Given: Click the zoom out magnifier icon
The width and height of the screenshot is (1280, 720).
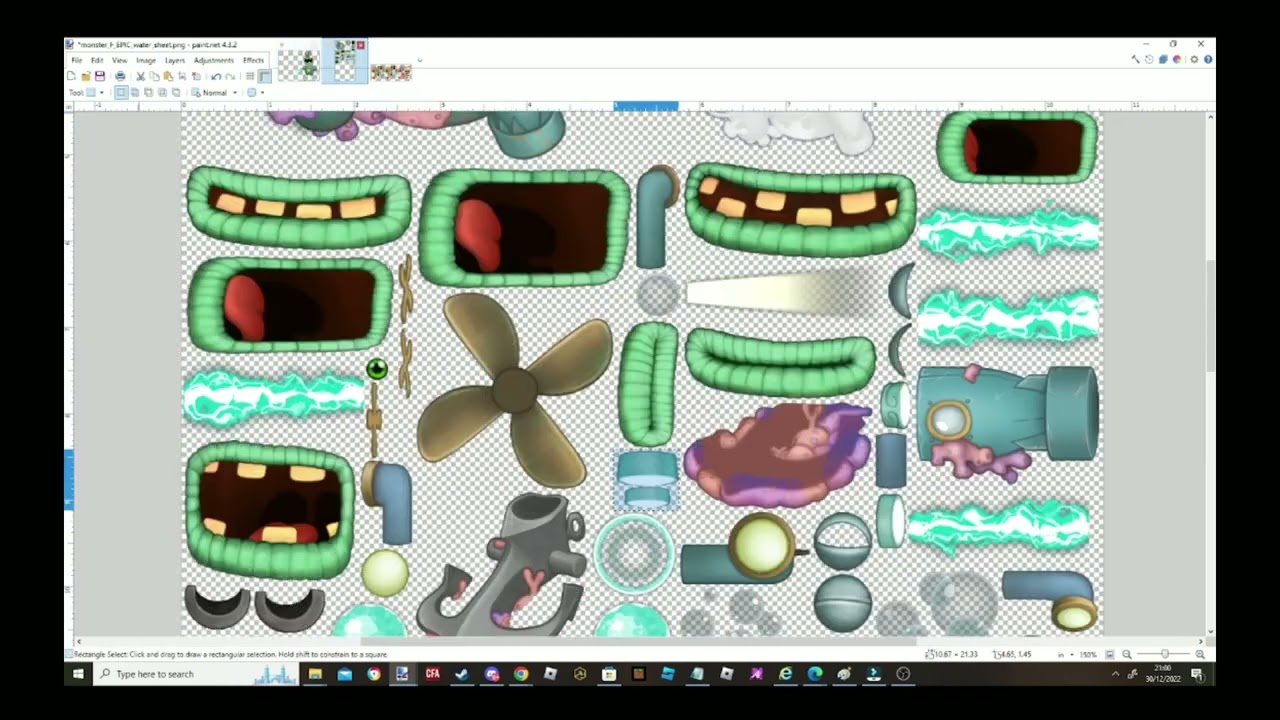Looking at the screenshot, I should [1127, 654].
